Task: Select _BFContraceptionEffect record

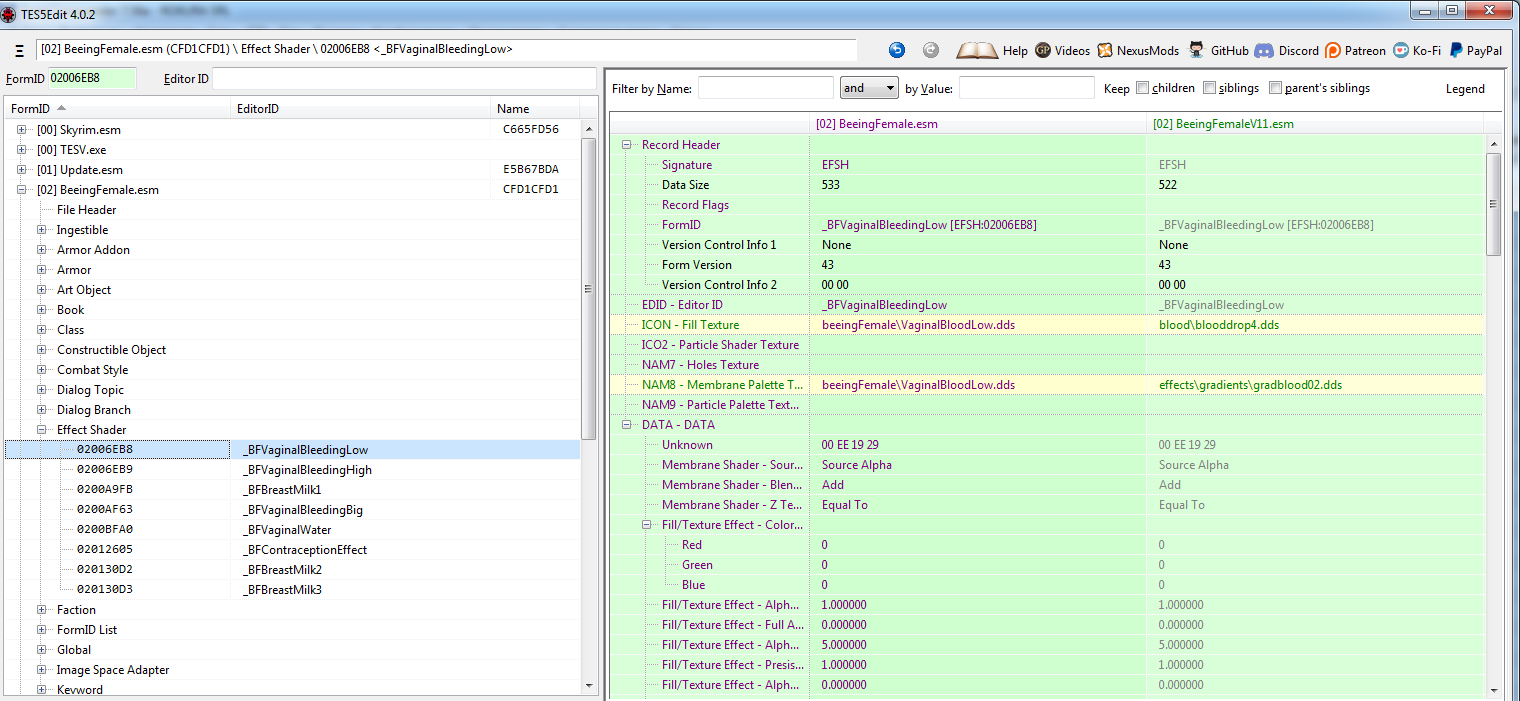Action: (305, 550)
